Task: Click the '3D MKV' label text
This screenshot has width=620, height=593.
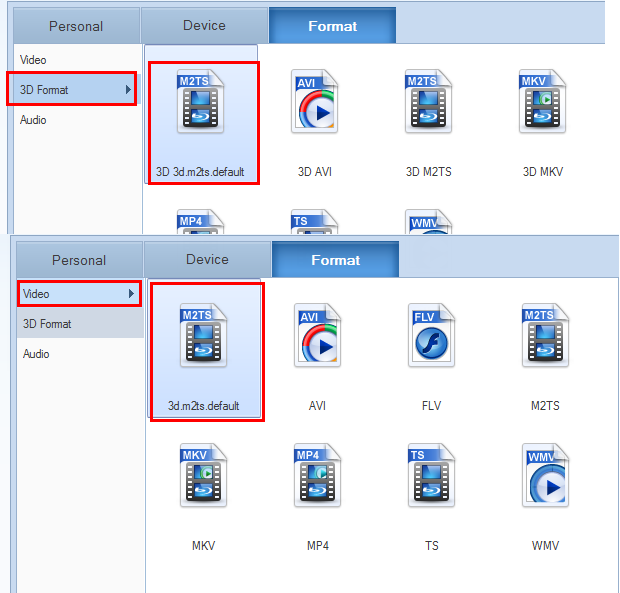Action: point(543,172)
